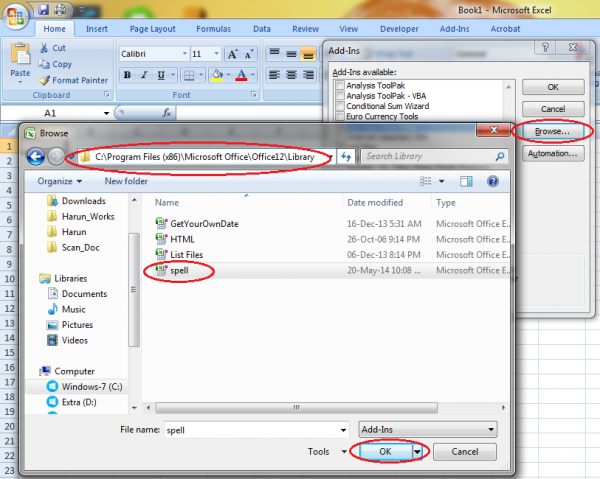Click Browse... in Add-Ins dialog
The height and width of the screenshot is (479, 600).
click(x=552, y=132)
